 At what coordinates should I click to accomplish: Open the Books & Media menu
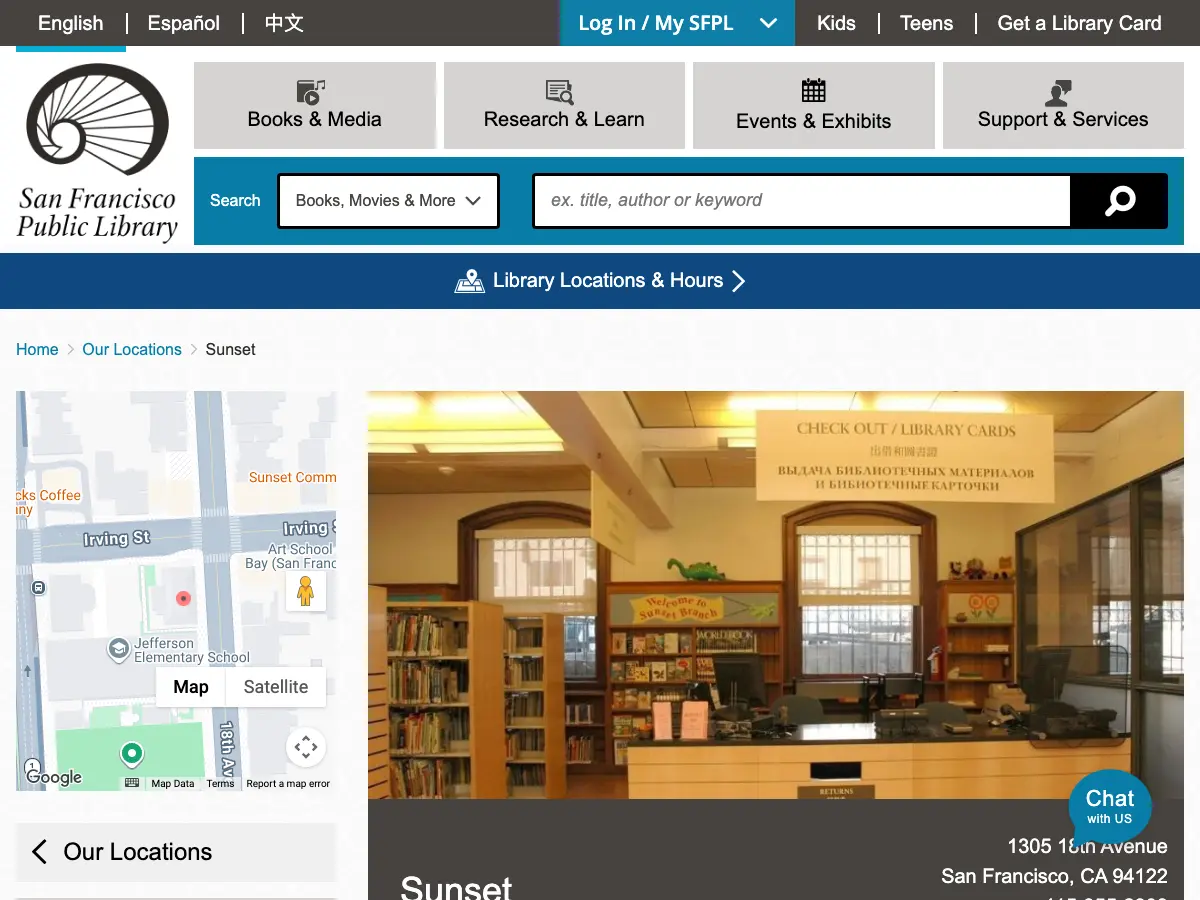[315, 105]
